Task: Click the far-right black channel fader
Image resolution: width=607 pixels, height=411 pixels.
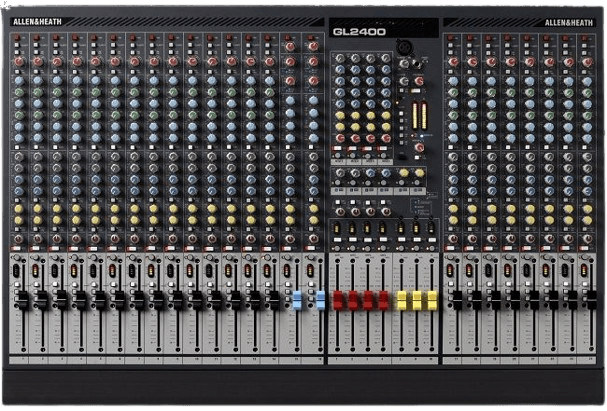Action: [590, 298]
